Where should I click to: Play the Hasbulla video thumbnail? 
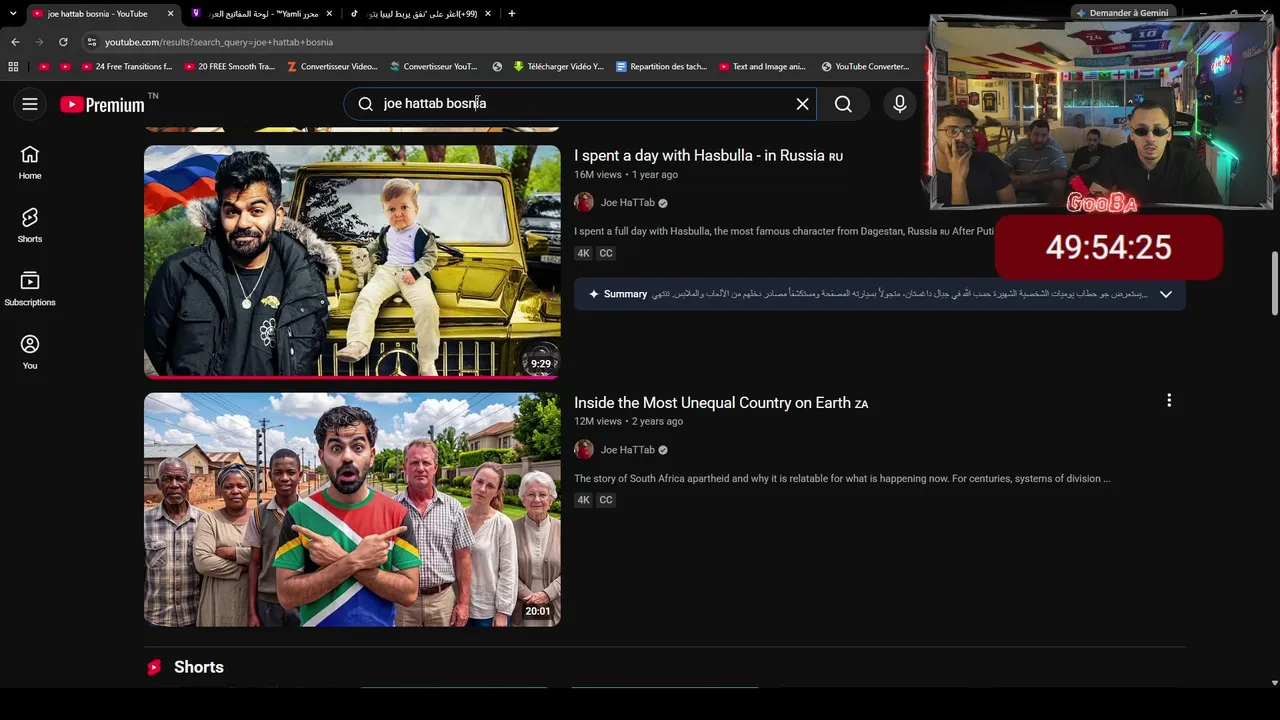point(352,262)
